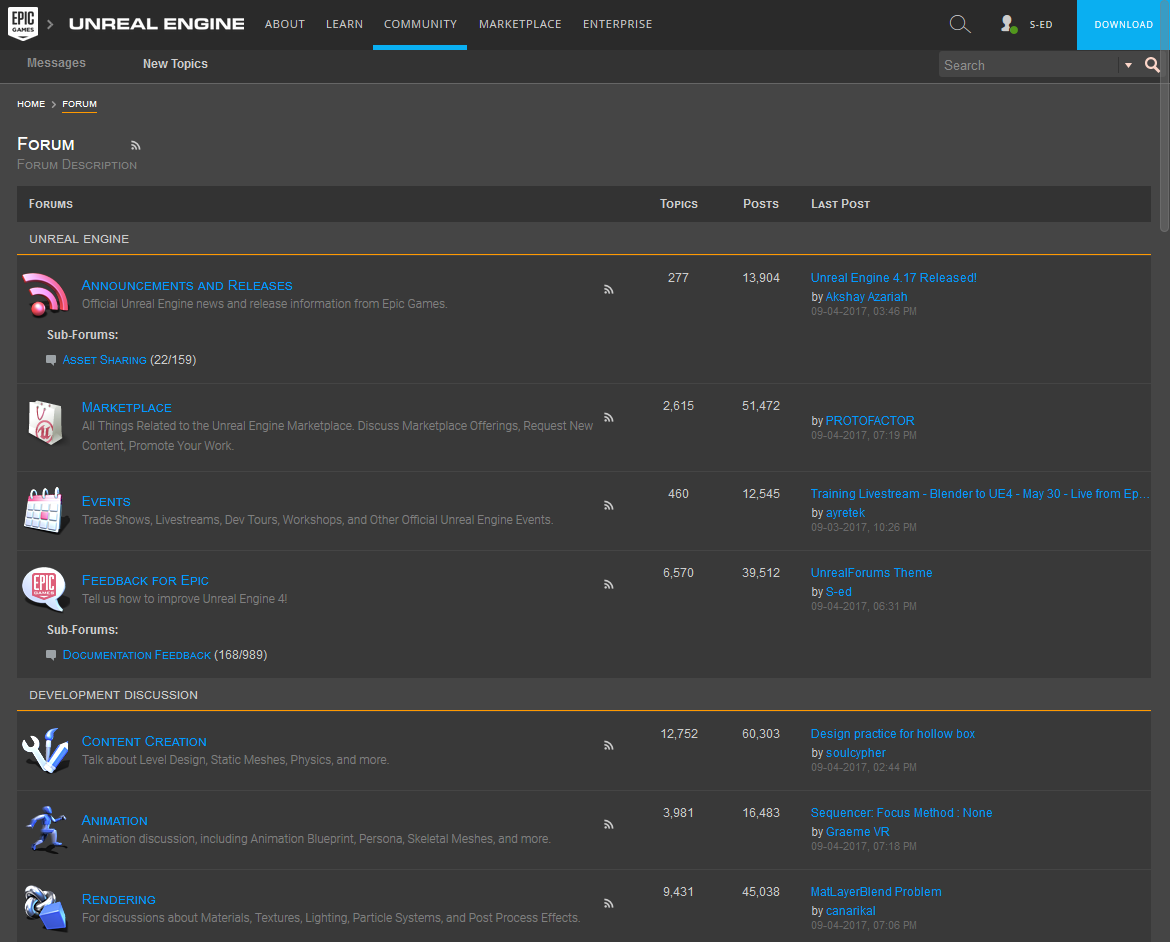The image size is (1170, 942).
Task: Click the RSS icon for the Events forum
Action: 609,505
